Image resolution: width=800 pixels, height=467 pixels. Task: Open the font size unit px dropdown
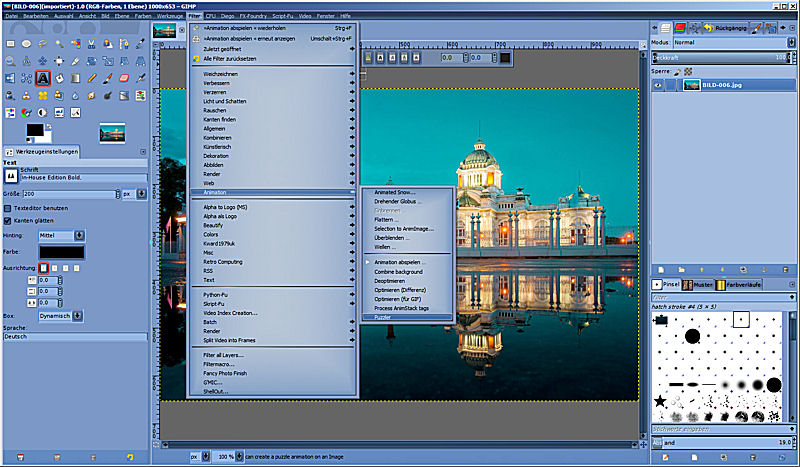click(x=135, y=194)
